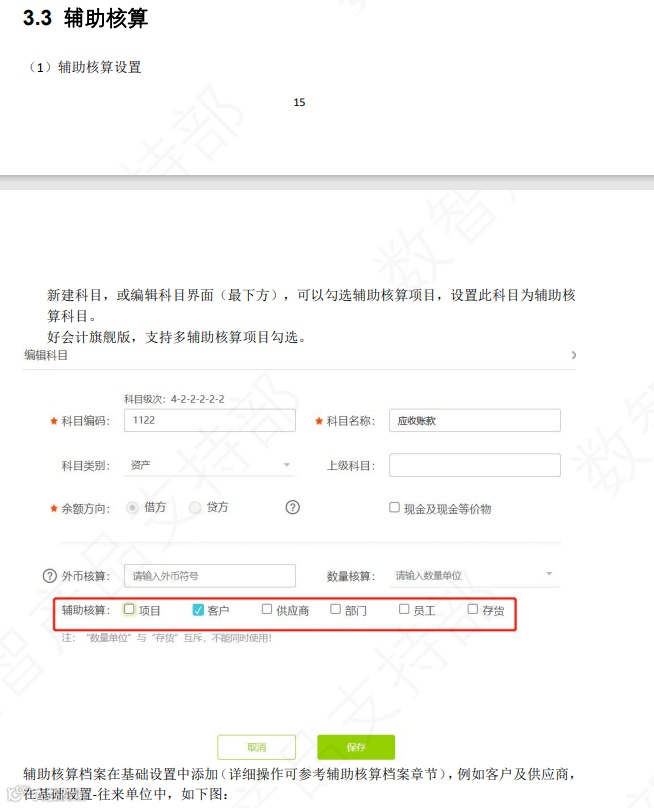Image resolution: width=654 pixels, height=808 pixels.
Task: Click the empty 上级科目 input field
Action: click(x=475, y=465)
